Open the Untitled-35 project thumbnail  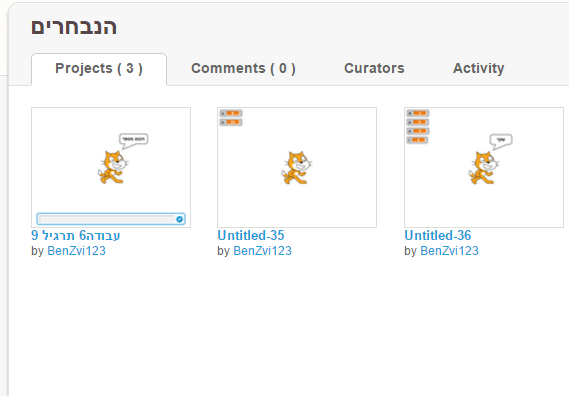297,167
